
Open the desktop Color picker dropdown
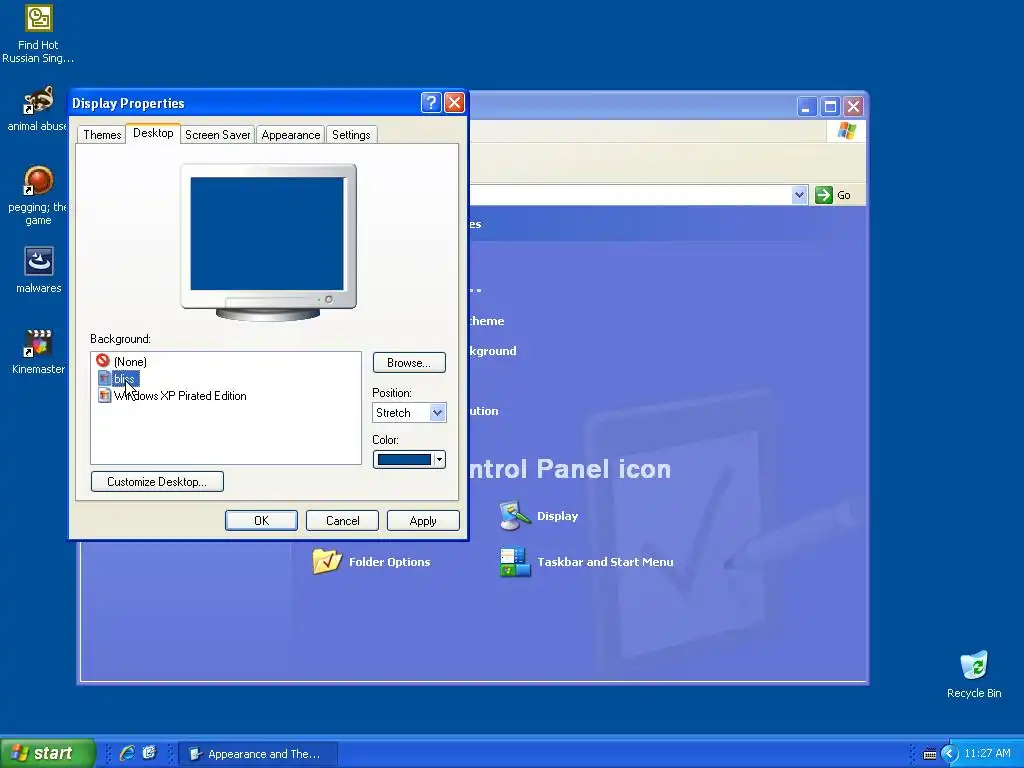tap(409, 460)
